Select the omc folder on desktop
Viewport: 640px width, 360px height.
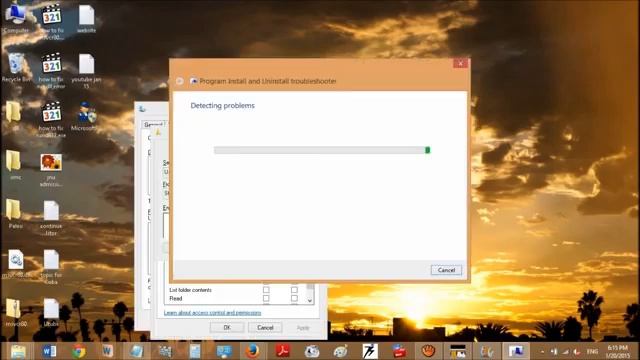point(15,165)
